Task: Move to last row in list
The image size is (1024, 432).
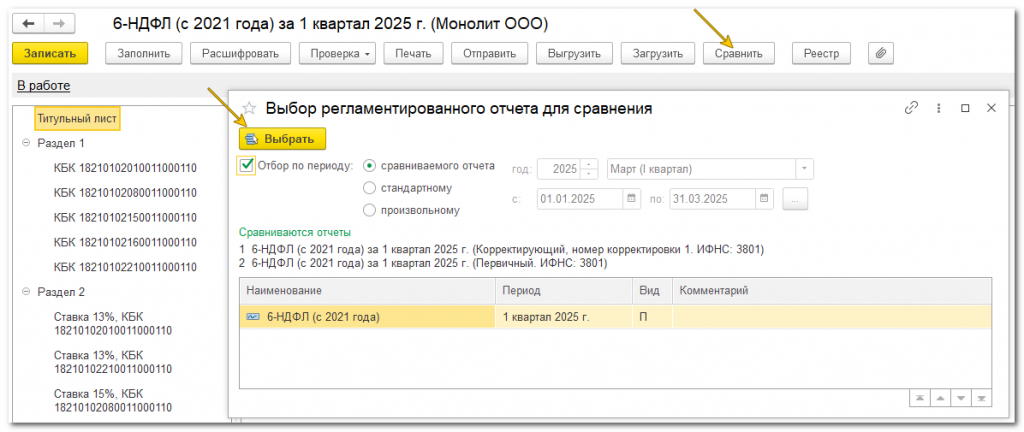Action: [981, 398]
